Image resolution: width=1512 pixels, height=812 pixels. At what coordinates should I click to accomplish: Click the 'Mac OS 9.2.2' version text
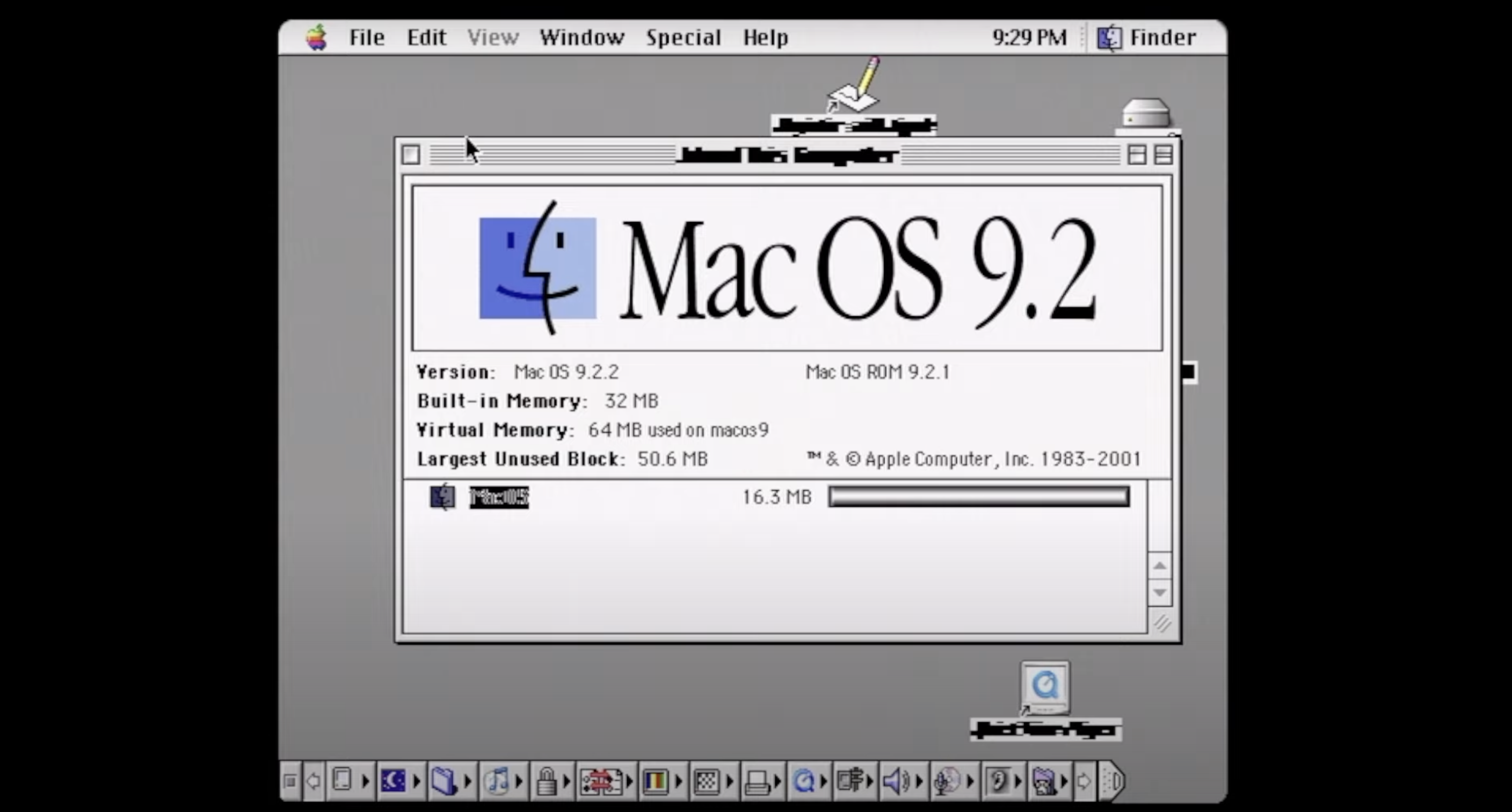(566, 372)
